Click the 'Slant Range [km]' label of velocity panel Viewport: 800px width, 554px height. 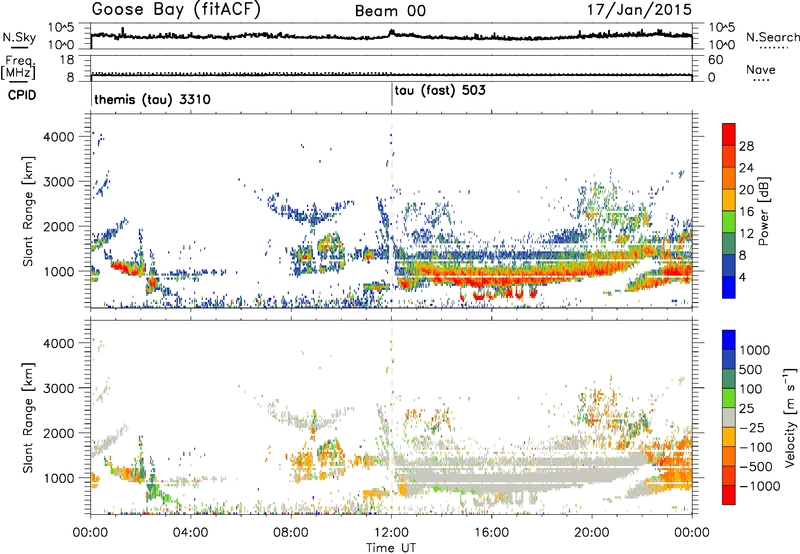click(28, 417)
